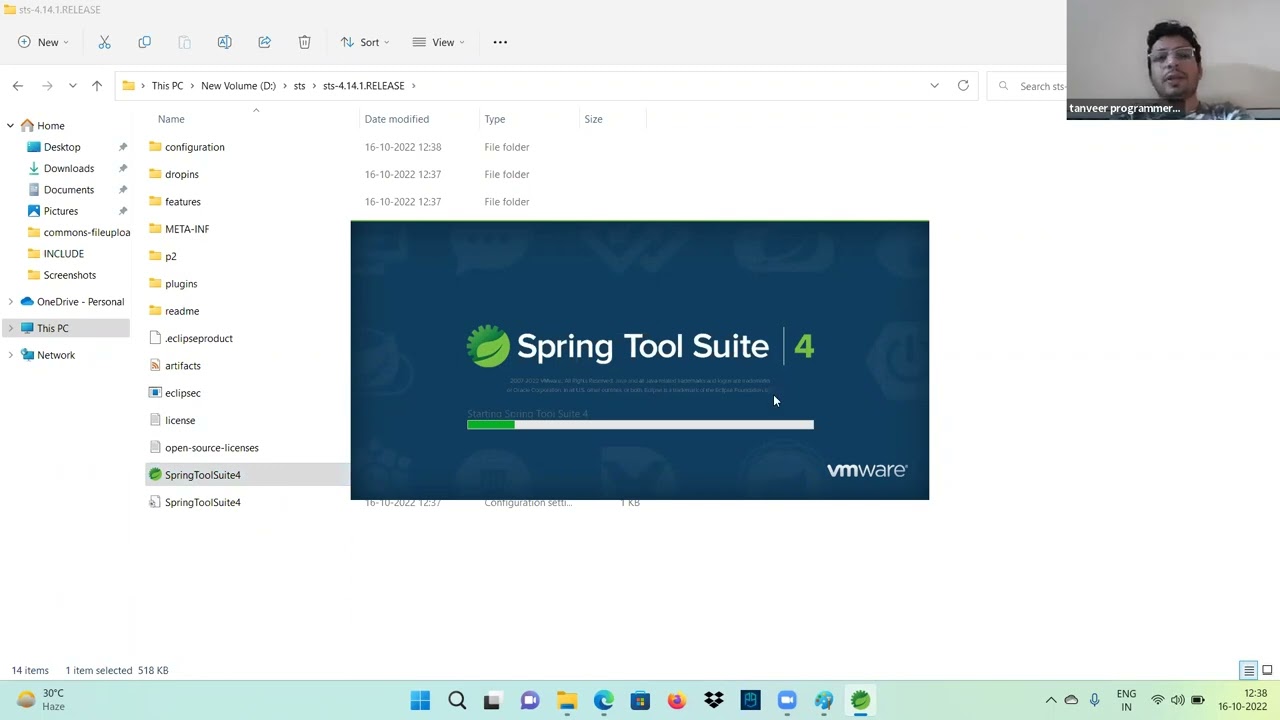Open the New item dropdown
1280x720 pixels.
point(43,42)
